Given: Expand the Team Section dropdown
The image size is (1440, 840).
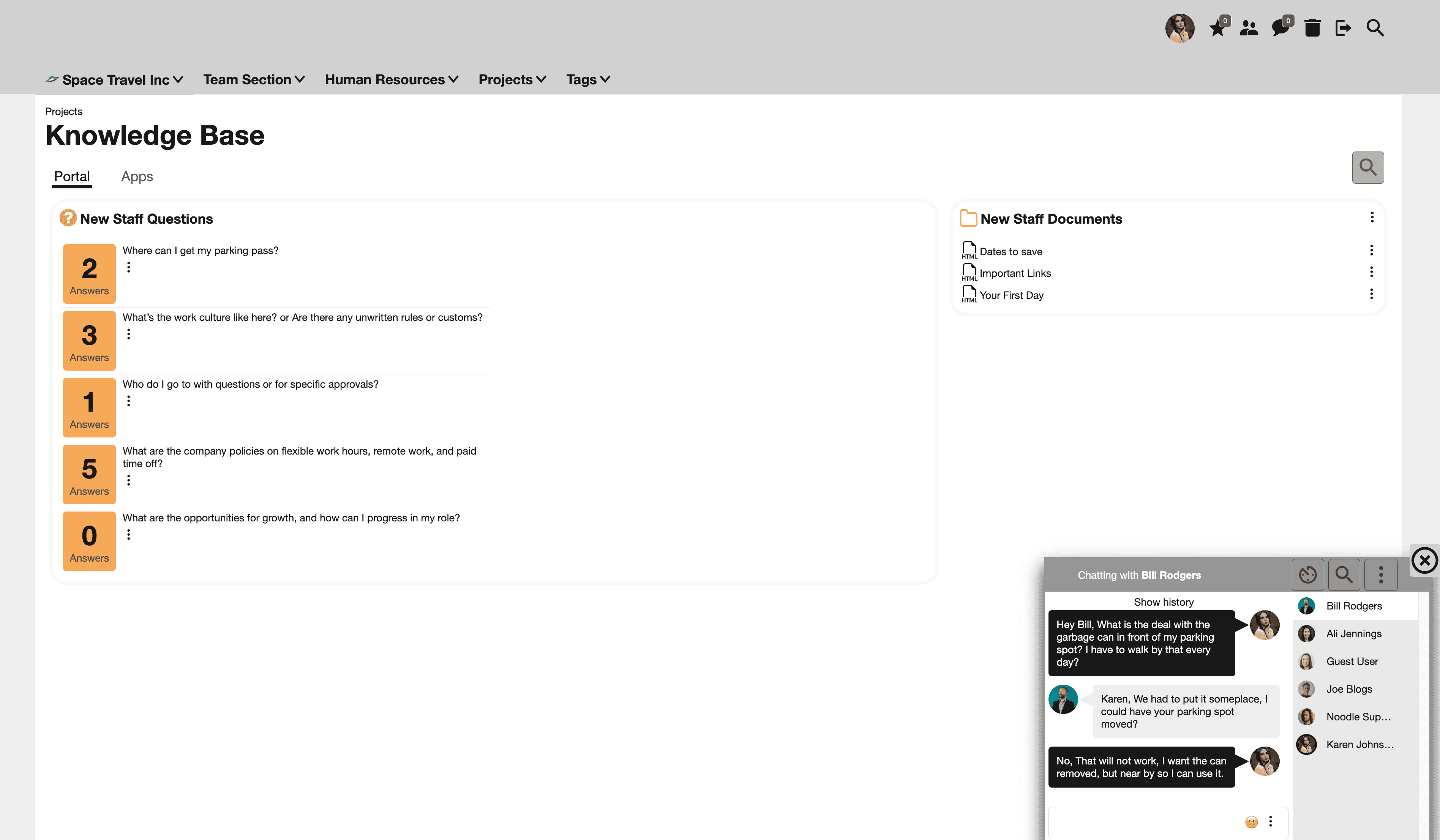Looking at the screenshot, I should coord(254,79).
